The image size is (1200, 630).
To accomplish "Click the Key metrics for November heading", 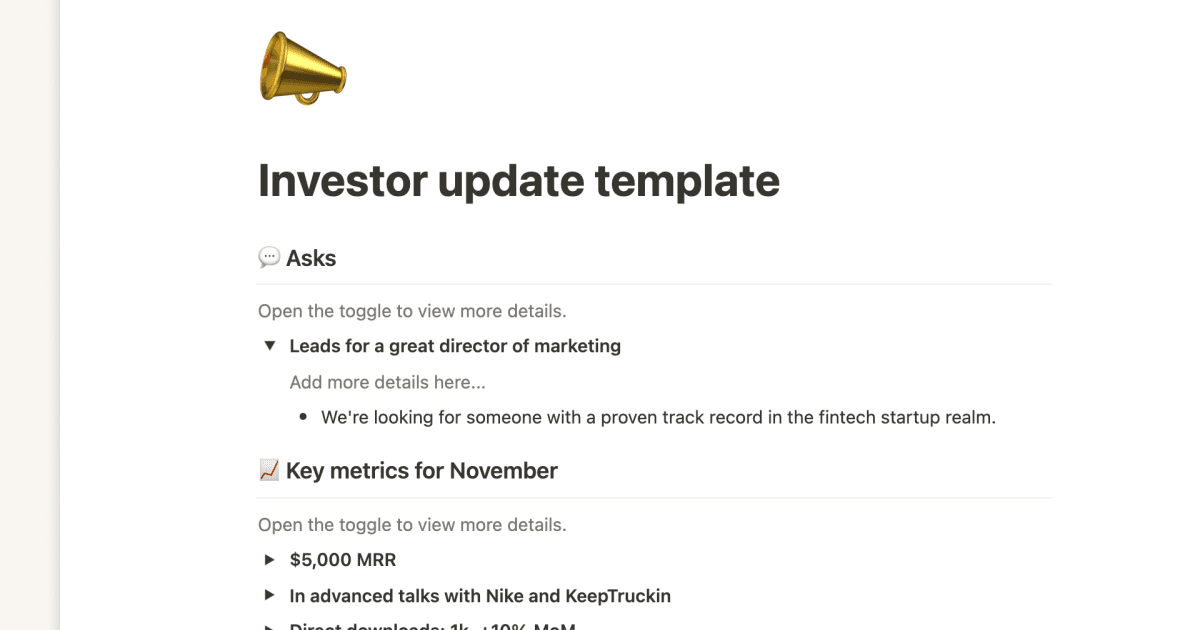I will coord(420,470).
